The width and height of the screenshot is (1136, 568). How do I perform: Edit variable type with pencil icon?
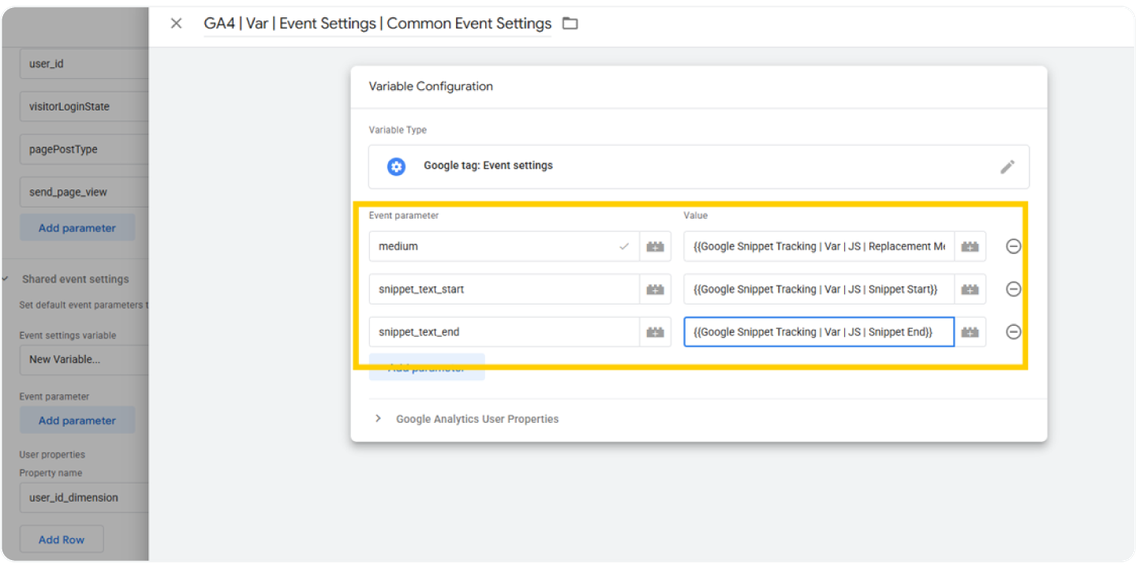tap(1008, 167)
